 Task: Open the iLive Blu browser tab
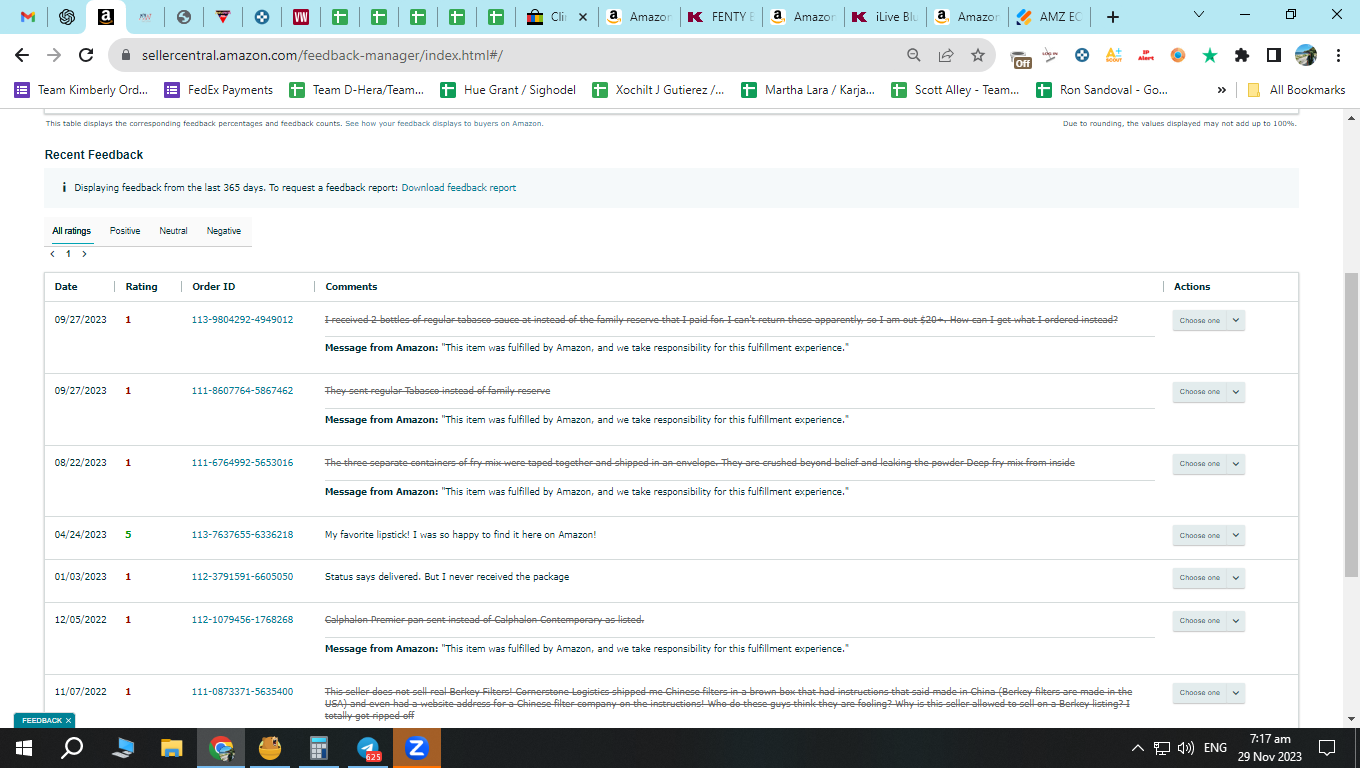pos(884,17)
